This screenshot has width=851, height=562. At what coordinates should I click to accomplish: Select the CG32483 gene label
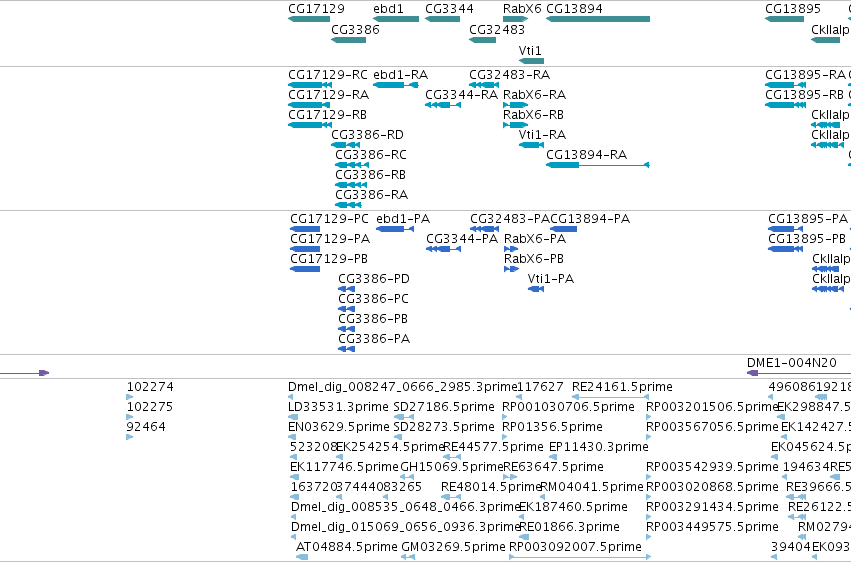click(497, 30)
